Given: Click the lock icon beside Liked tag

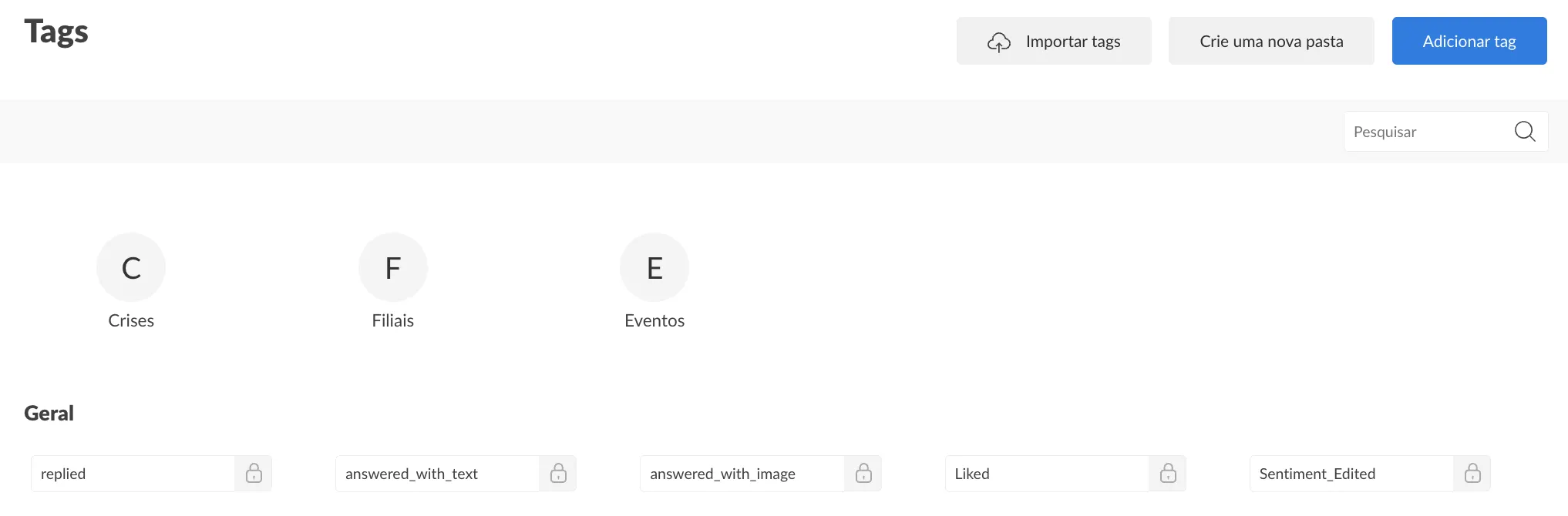Looking at the screenshot, I should [1168, 473].
